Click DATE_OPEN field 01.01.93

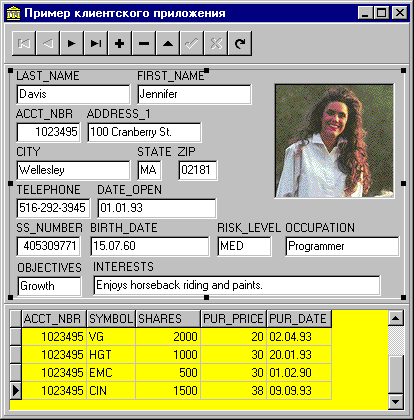coord(157,208)
